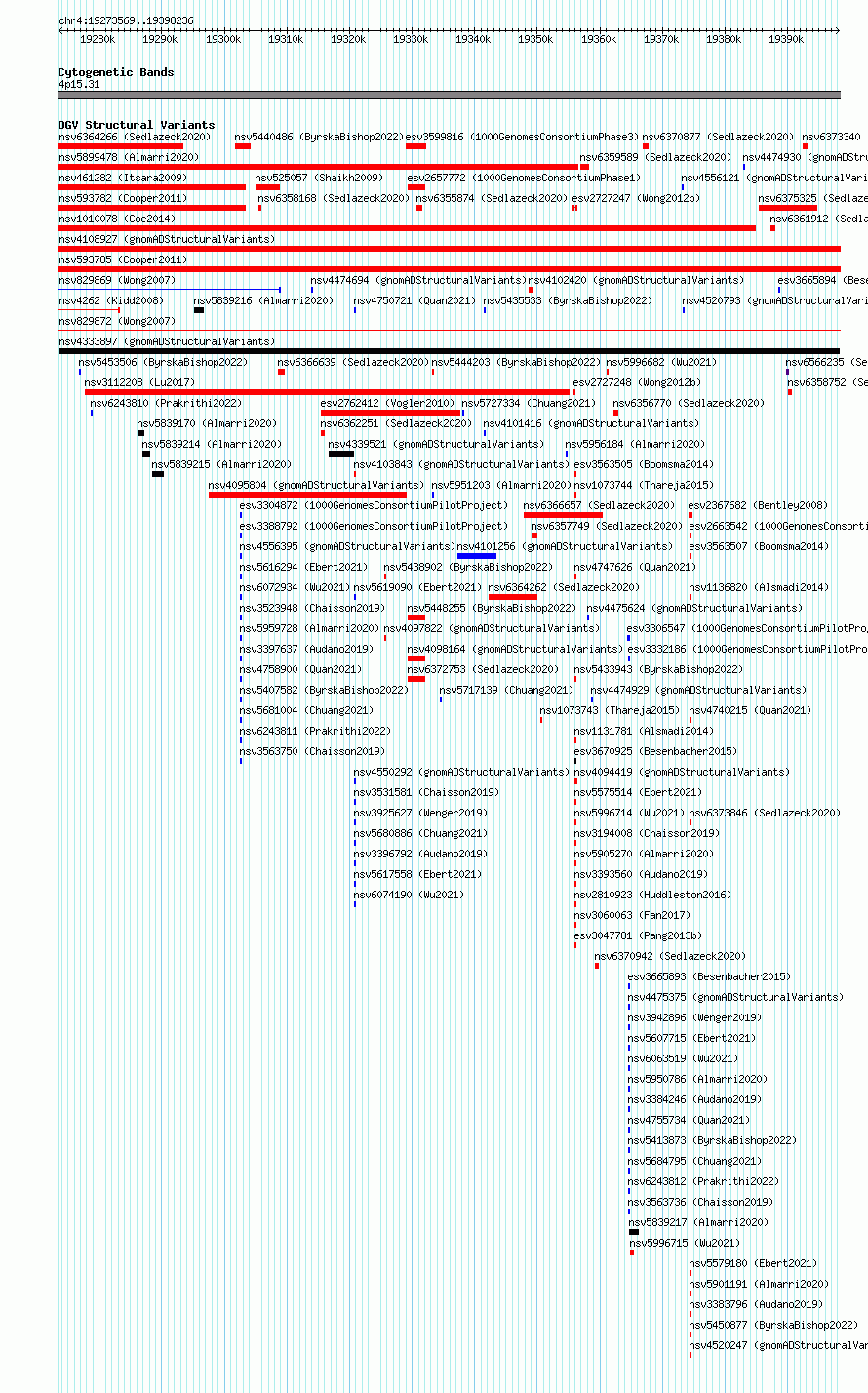Select nsv4550292 (gnomADStructuralVariants) label
868x1393 pixels.
pyautogui.click(x=462, y=772)
